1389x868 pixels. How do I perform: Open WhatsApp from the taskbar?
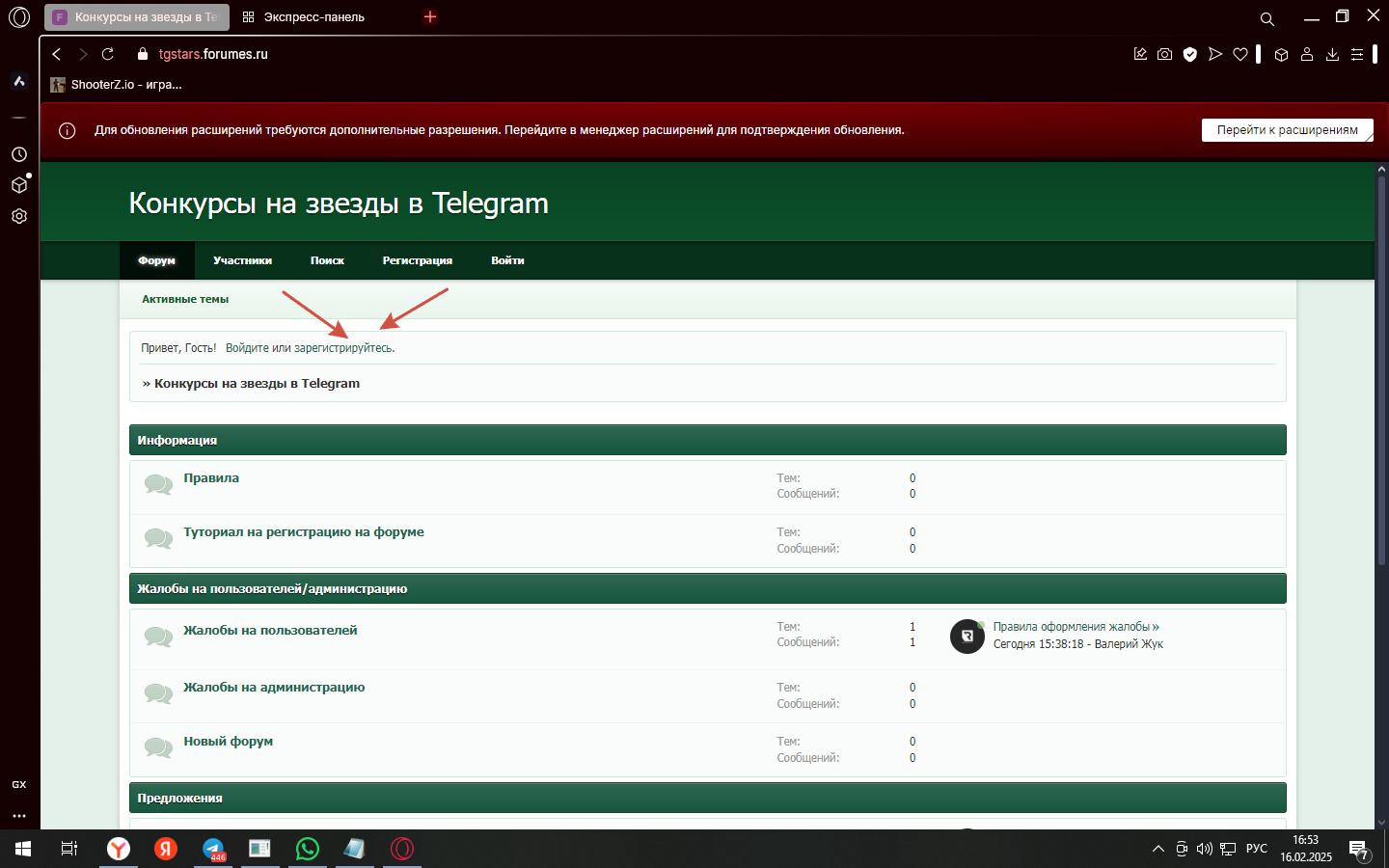[308, 849]
